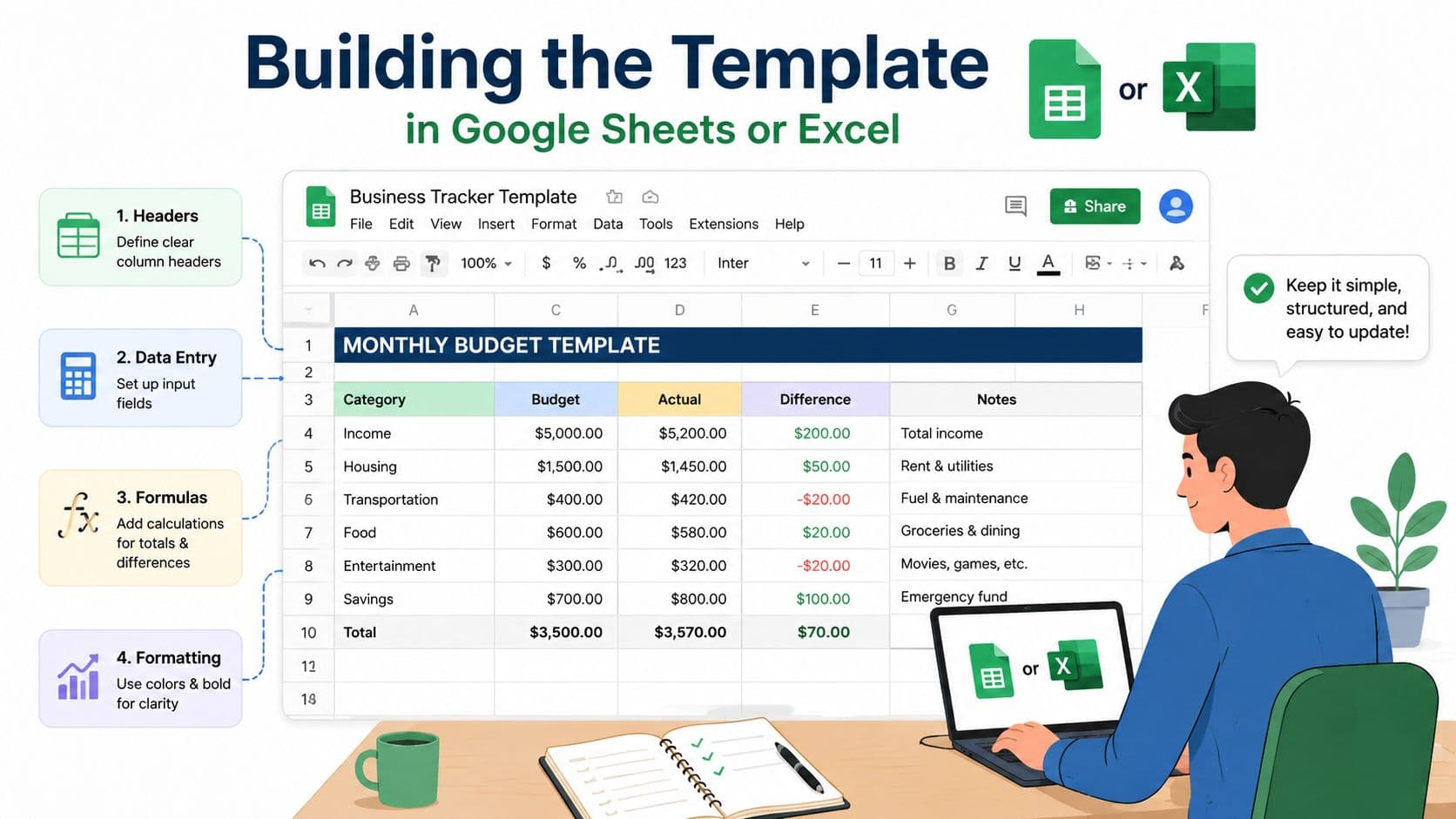Open the Tools menu
Image resolution: width=1456 pixels, height=819 pixels.
[x=656, y=224]
